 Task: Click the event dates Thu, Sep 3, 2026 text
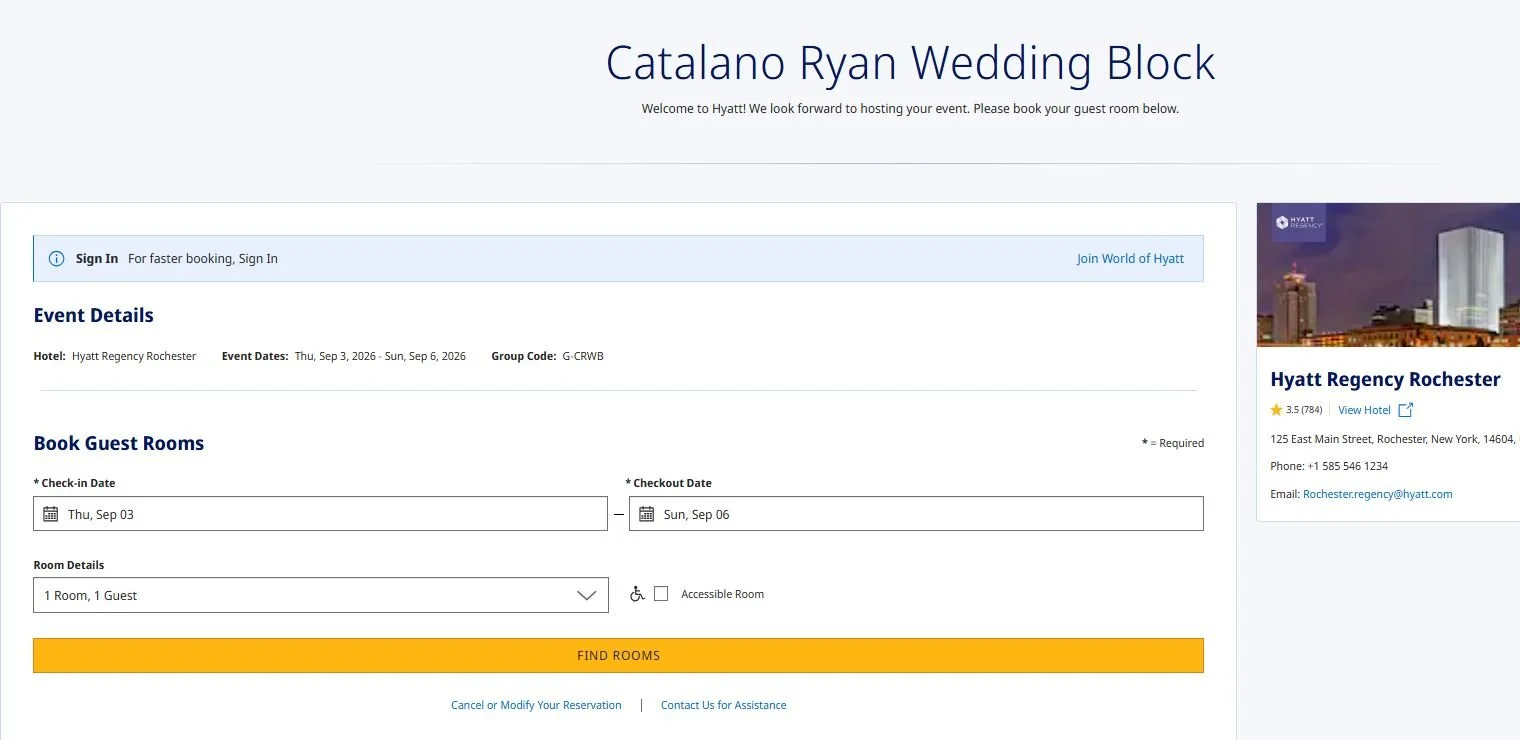(380, 356)
